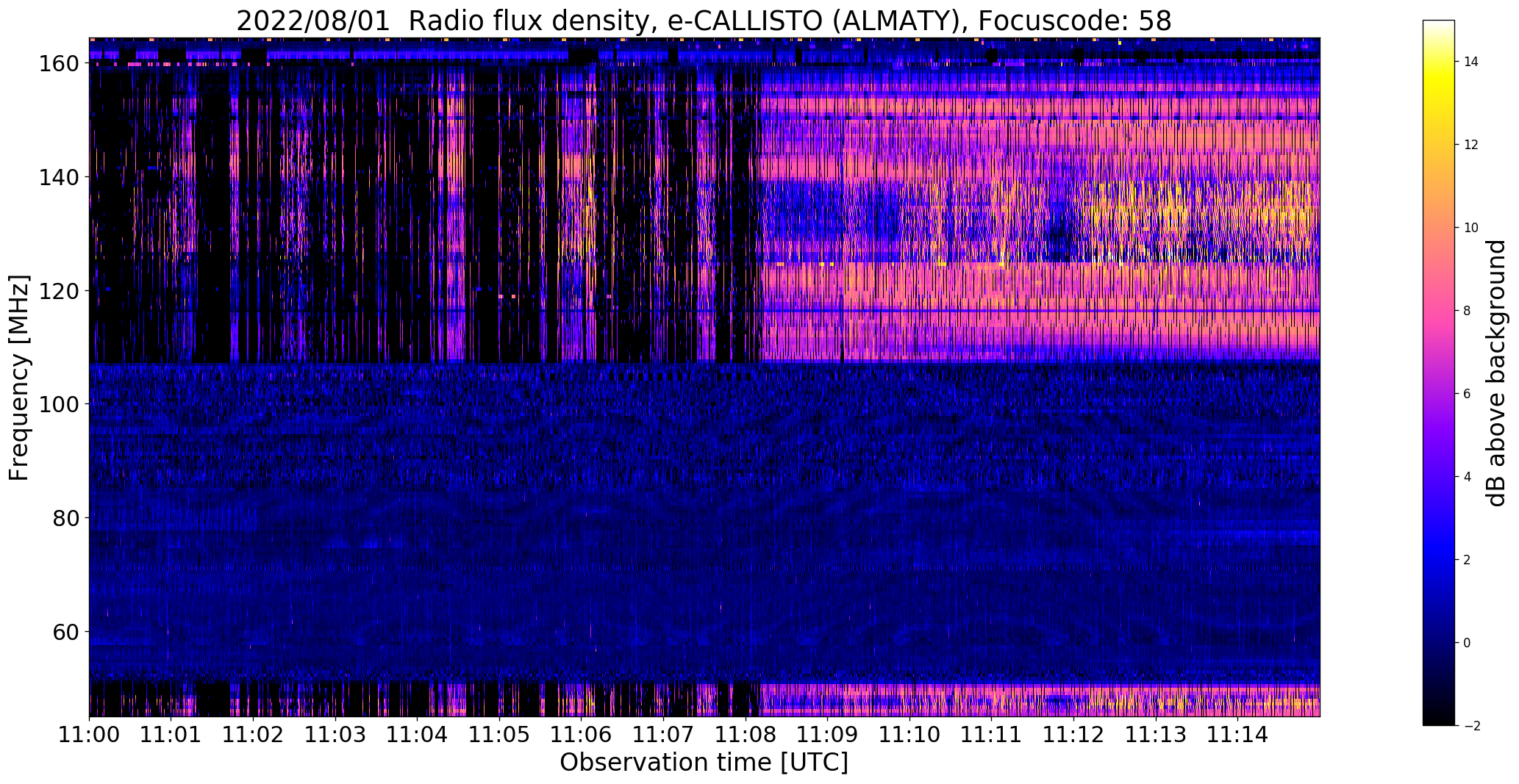Click the colorbar tick label 4
Screen dimensions: 1519x784
pyautogui.click(x=1467, y=477)
